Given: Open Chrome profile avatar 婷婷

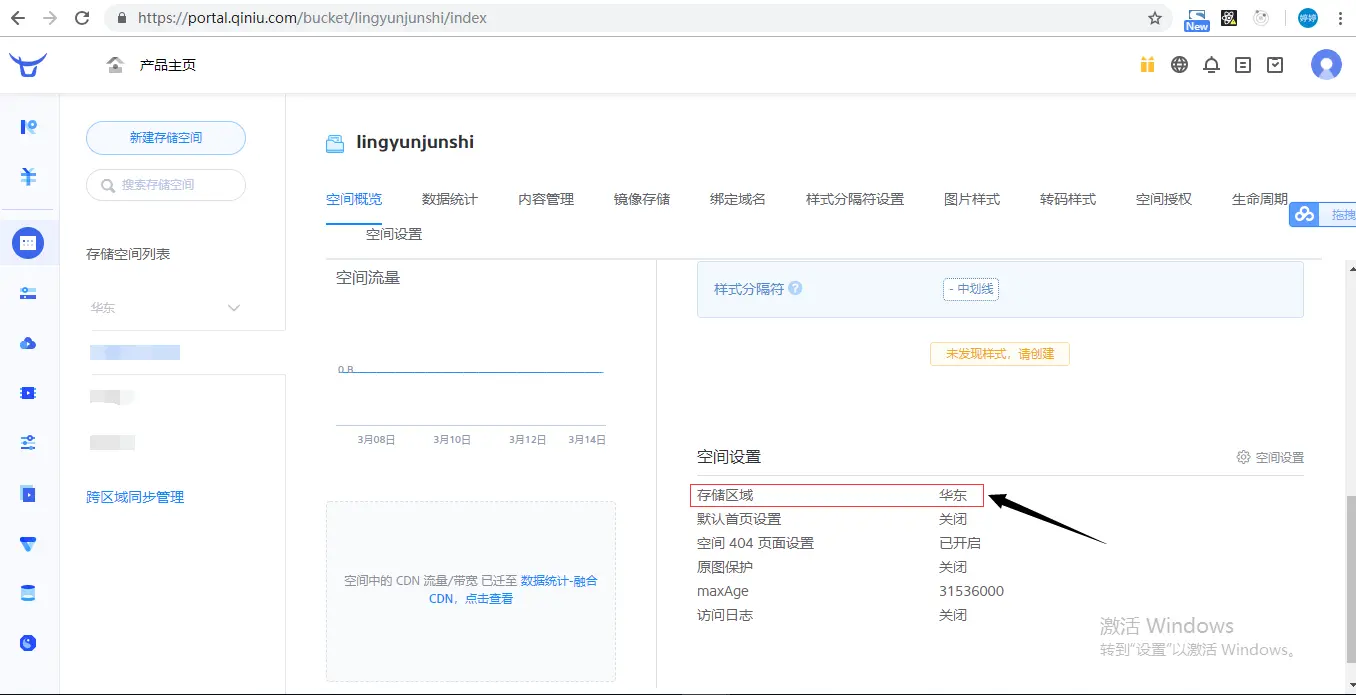Looking at the screenshot, I should [1307, 18].
